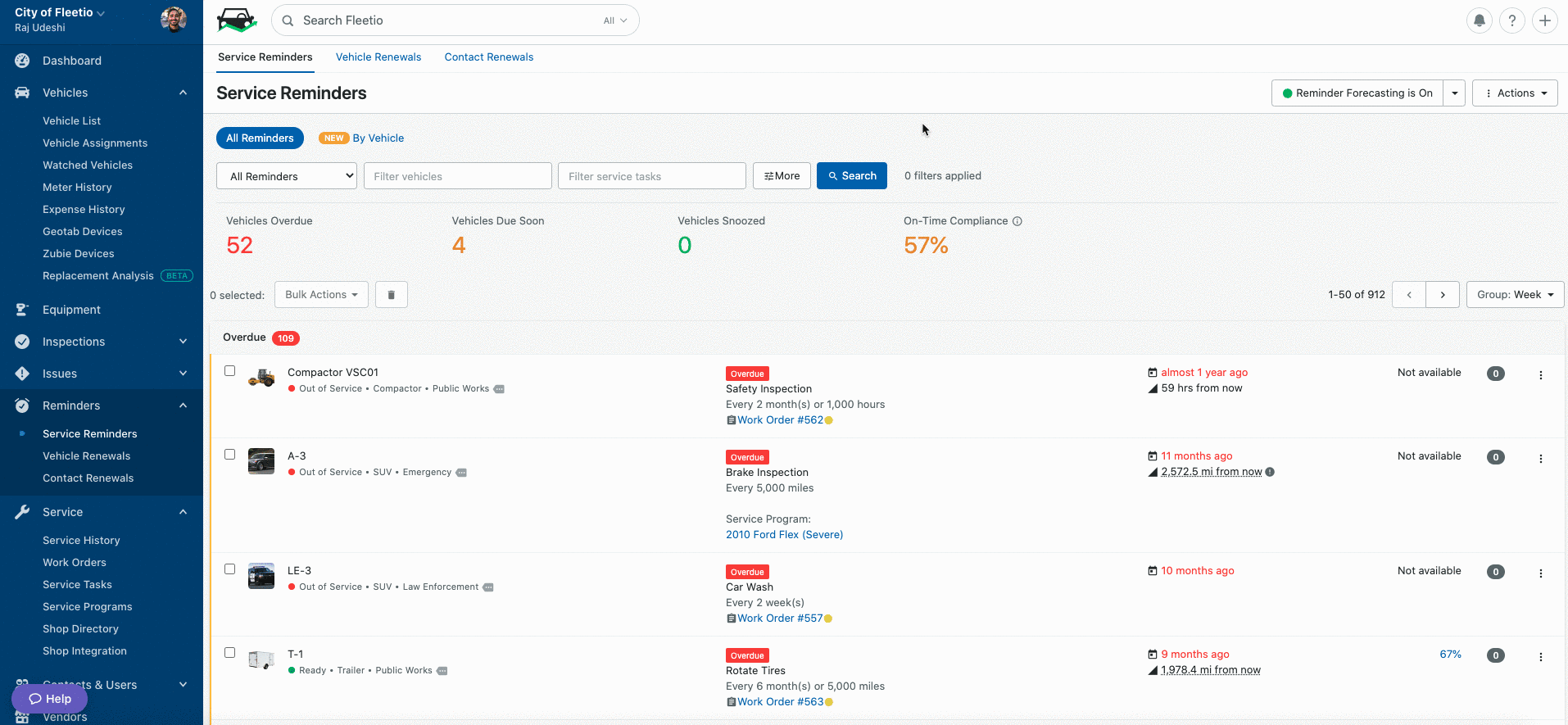Expand the Inspections sidebar section chevron
This screenshot has width=1568, height=725.
click(184, 342)
